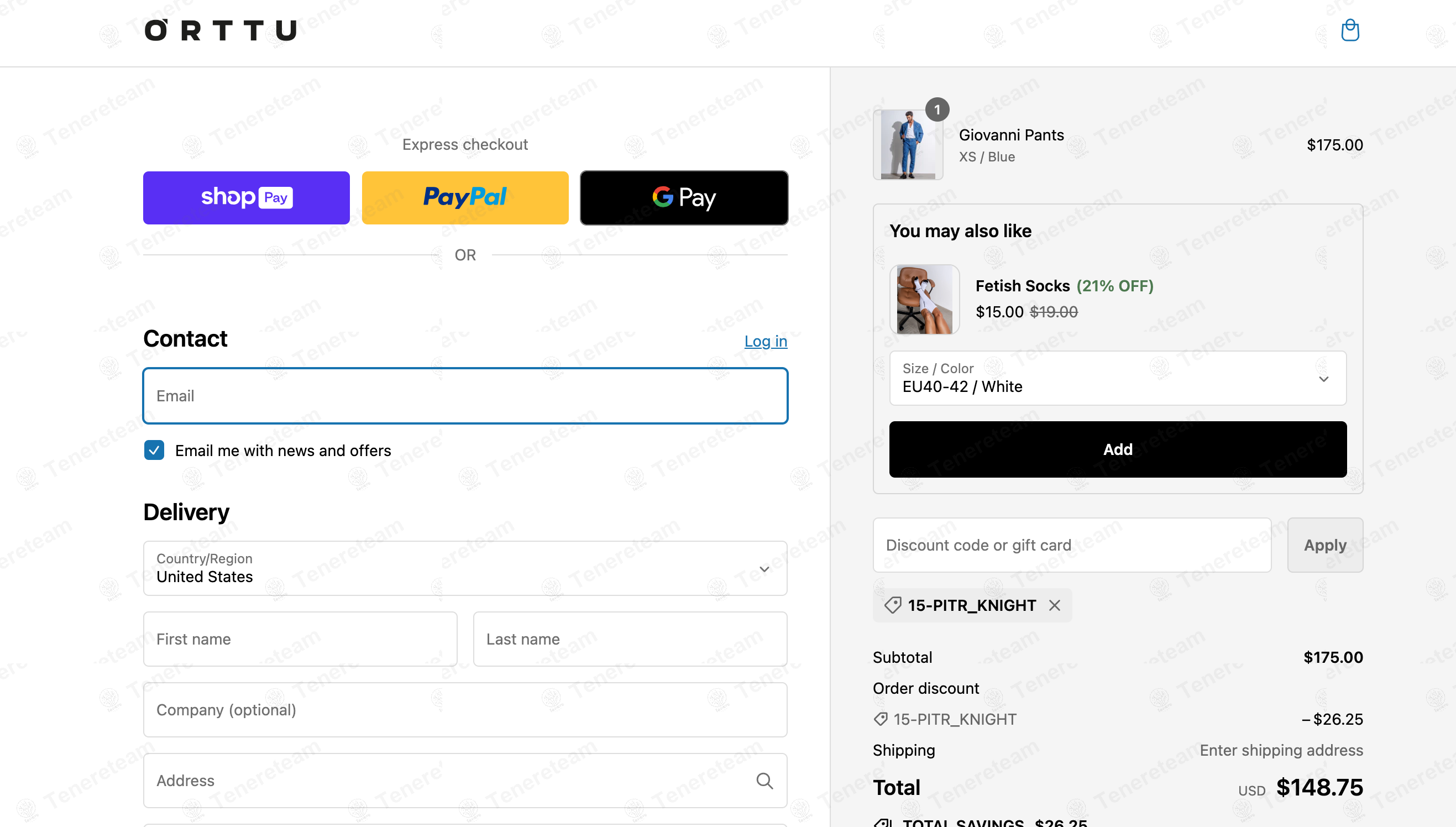1456x827 pixels.
Task: Click the quantity badge on Giovanni Pants
Action: click(x=937, y=109)
